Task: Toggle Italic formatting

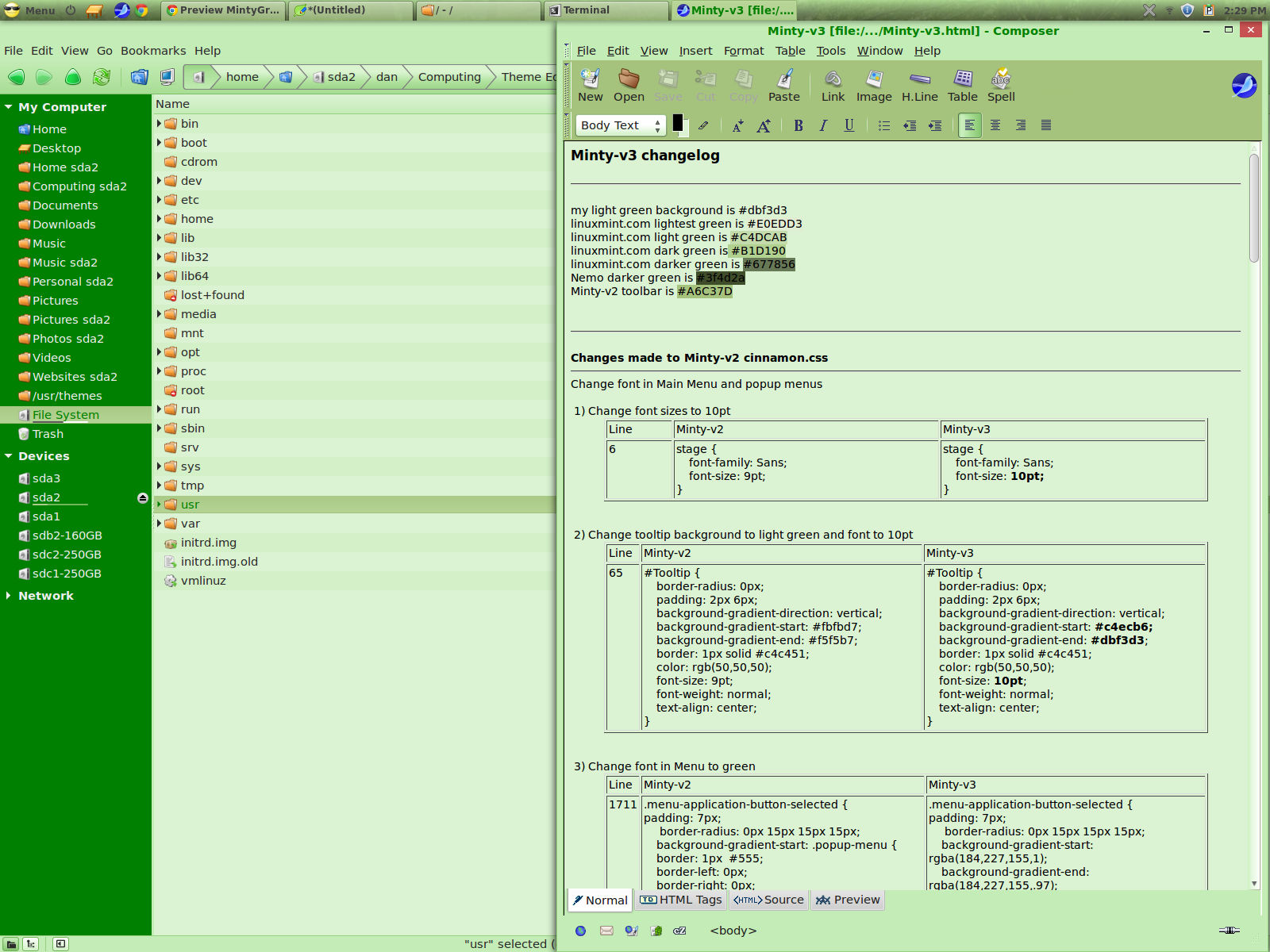Action: tap(824, 125)
